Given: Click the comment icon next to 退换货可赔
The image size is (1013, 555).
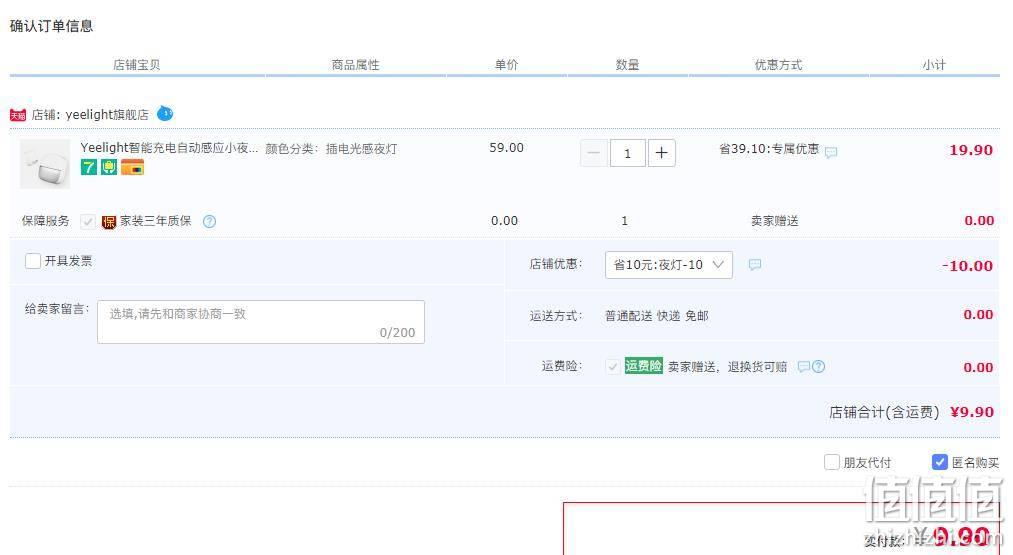Looking at the screenshot, I should click(x=803, y=366).
